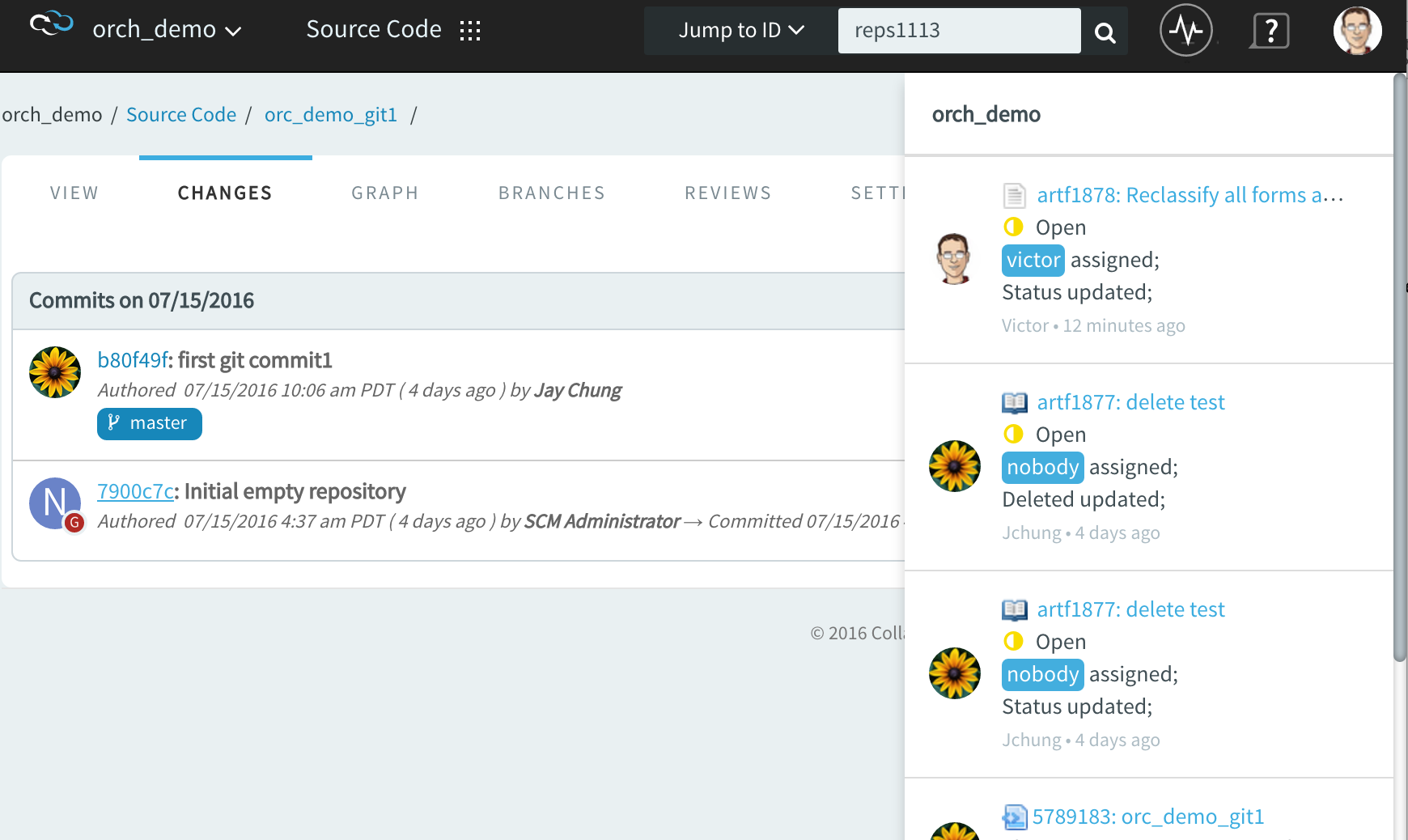This screenshot has width=1408, height=840.
Task: Click the magnifier search button
Action: 1105,32
